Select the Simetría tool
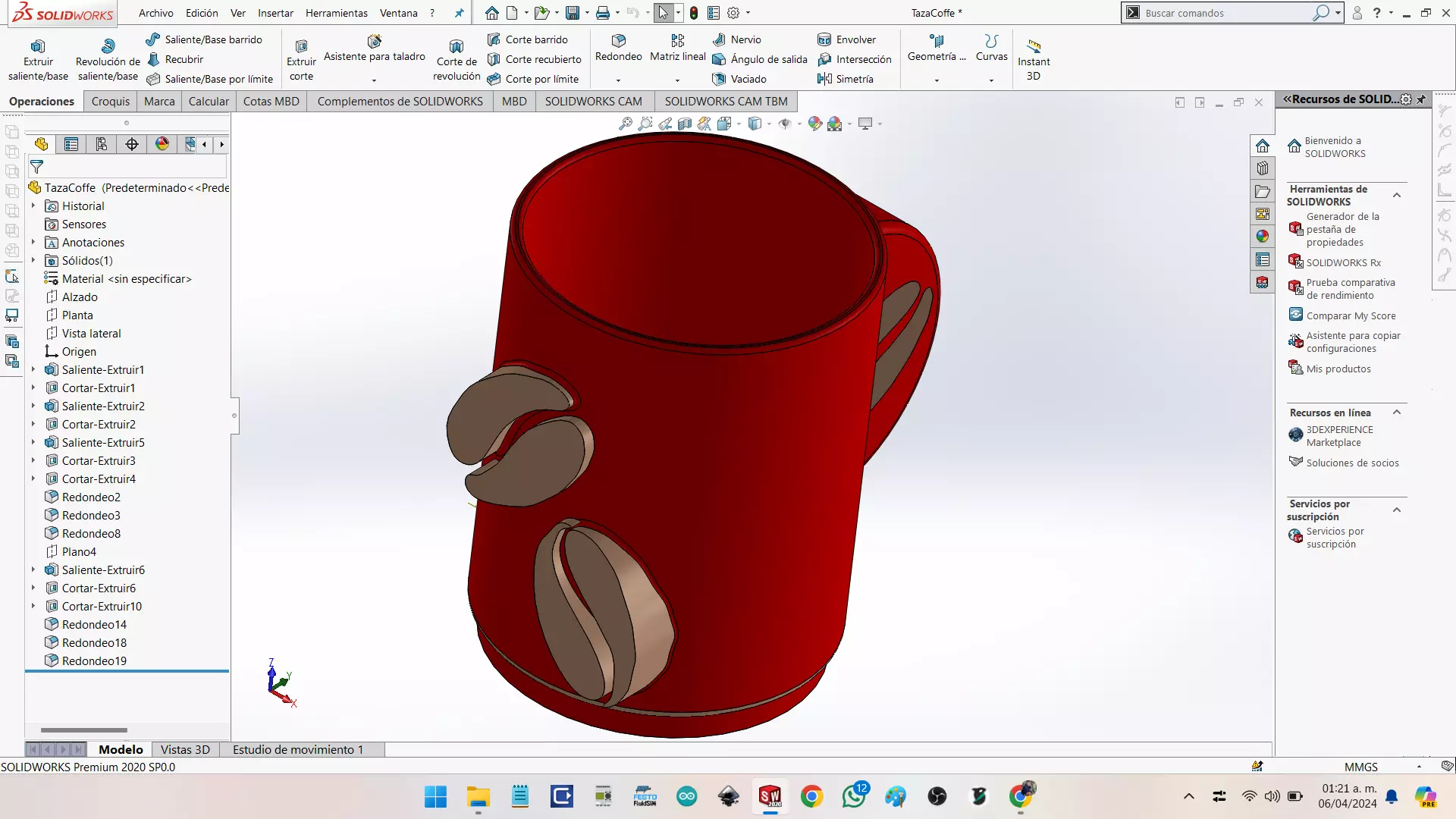1456x819 pixels. click(846, 79)
